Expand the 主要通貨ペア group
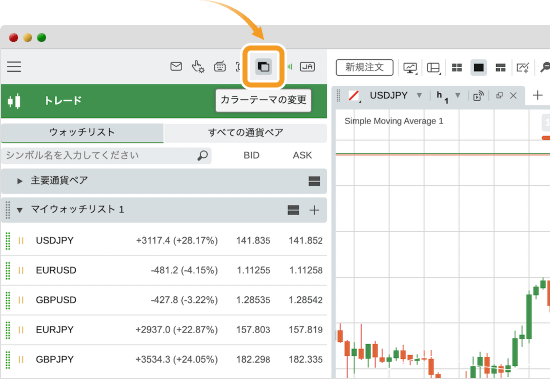This screenshot has height=379, width=550. coord(20,181)
